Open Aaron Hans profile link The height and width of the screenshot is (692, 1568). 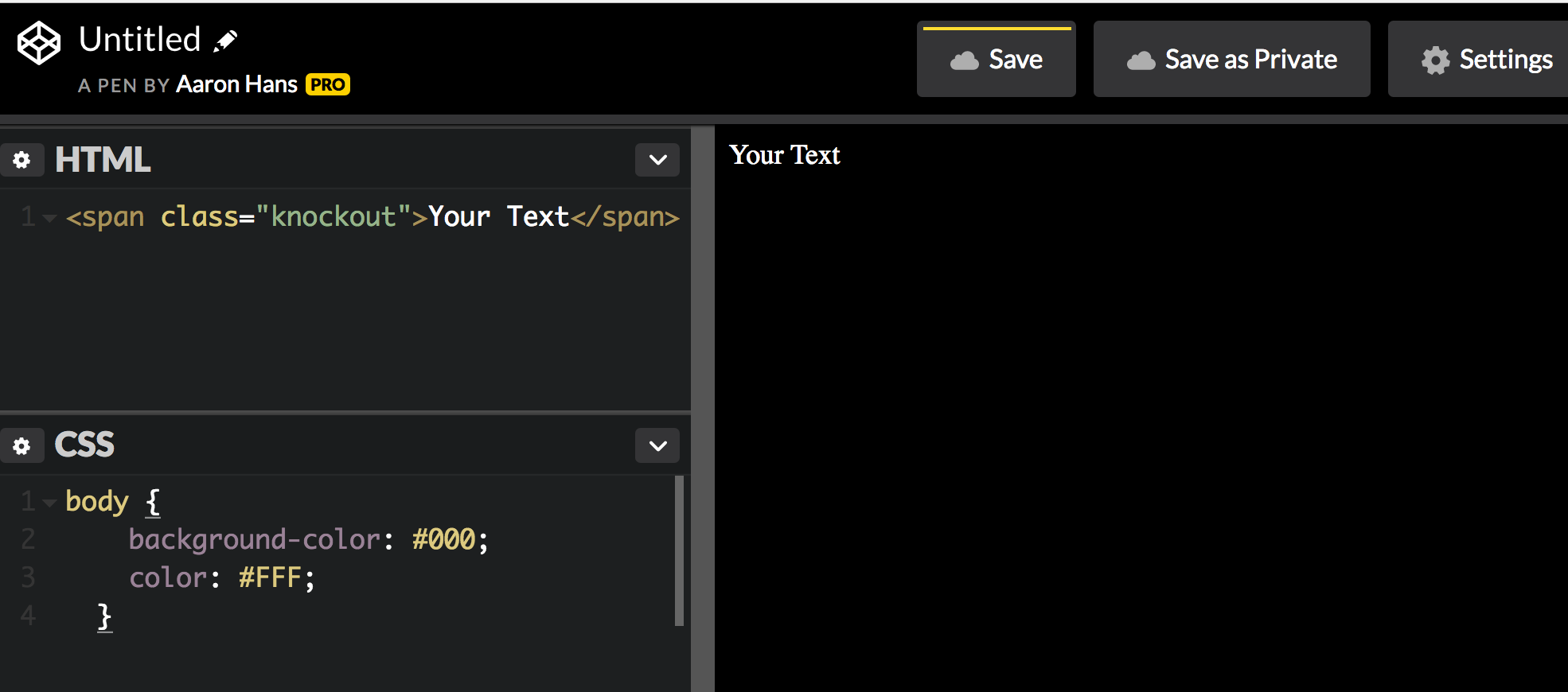coord(236,84)
